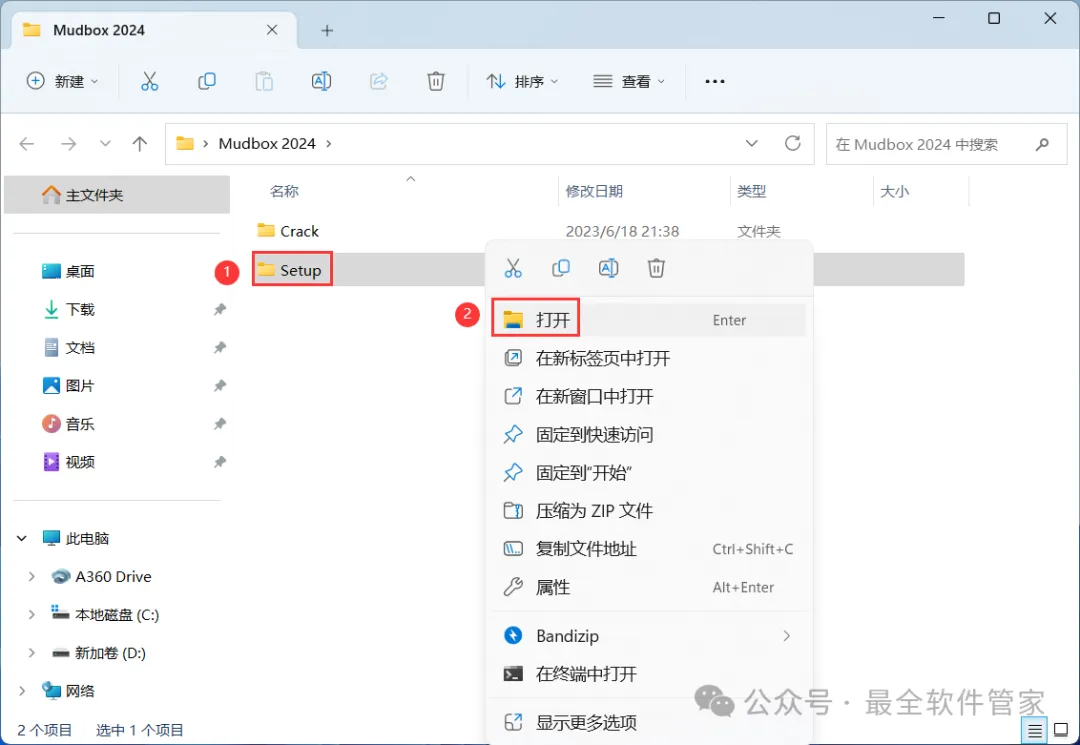Choose 显示更多选项 in context menu
Image resolution: width=1080 pixels, height=745 pixels.
(650, 722)
